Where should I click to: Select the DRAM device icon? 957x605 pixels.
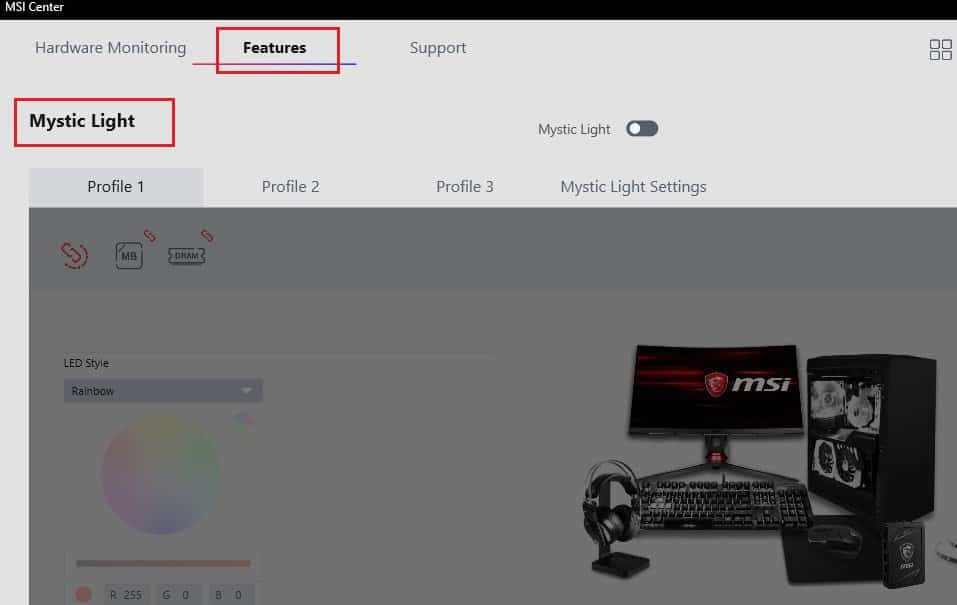pyautogui.click(x=187, y=255)
